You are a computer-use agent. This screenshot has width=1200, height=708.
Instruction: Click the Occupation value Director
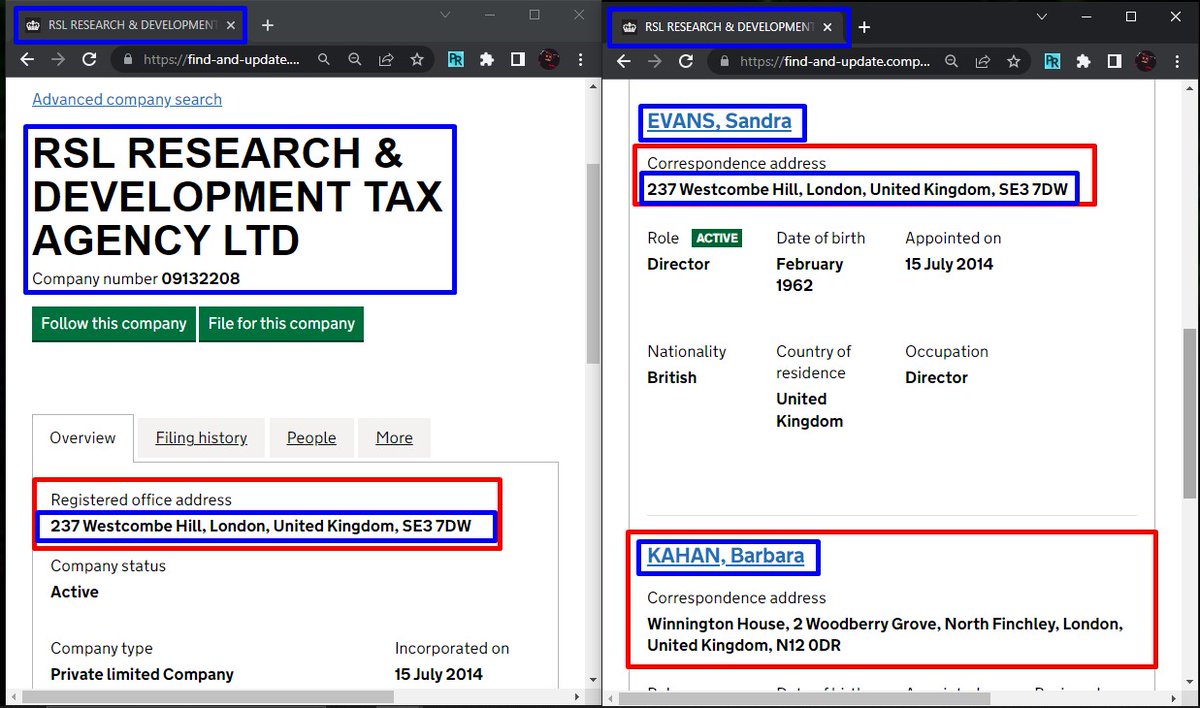click(936, 377)
